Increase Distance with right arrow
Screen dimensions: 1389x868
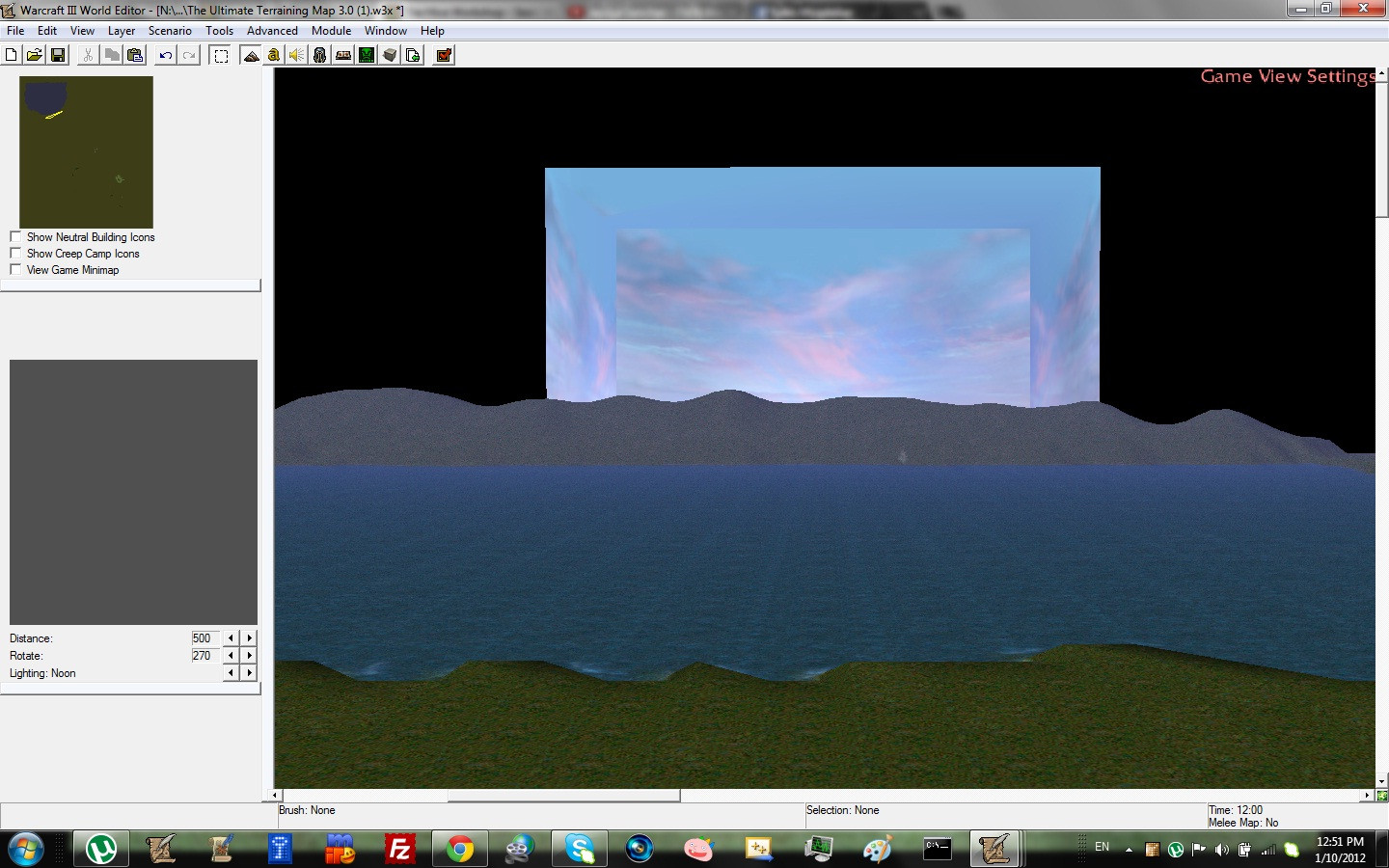[x=250, y=638]
